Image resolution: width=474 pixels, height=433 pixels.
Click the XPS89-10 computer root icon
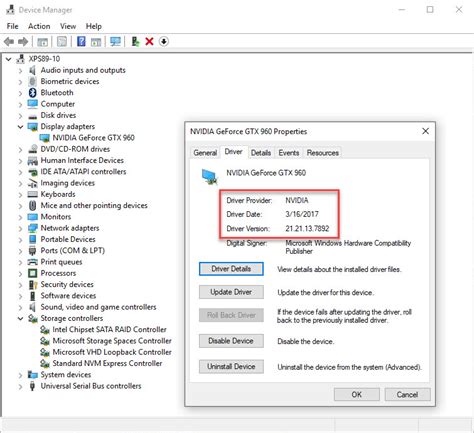click(21, 59)
